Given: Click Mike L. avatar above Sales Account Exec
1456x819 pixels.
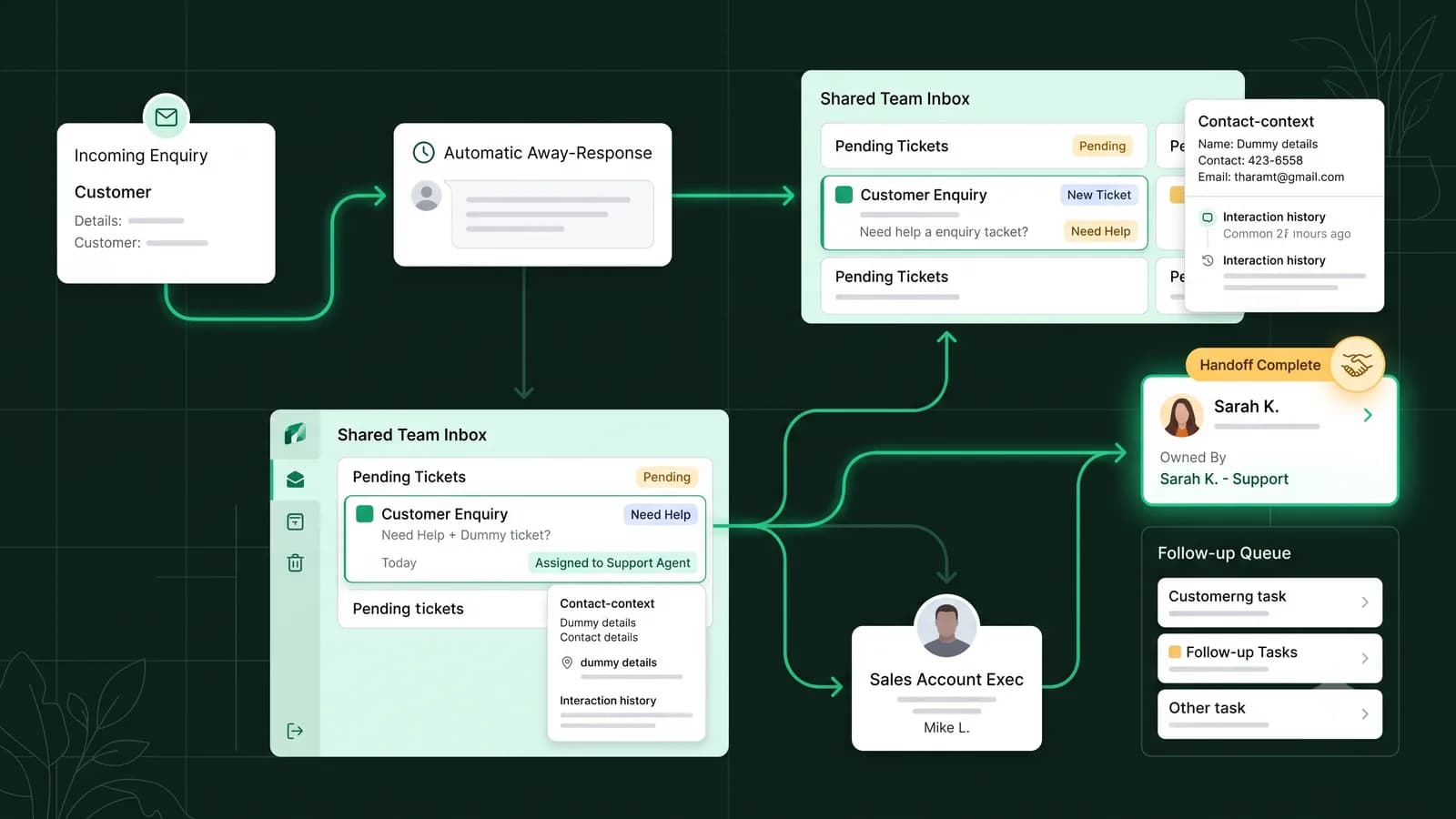Looking at the screenshot, I should tap(946, 627).
